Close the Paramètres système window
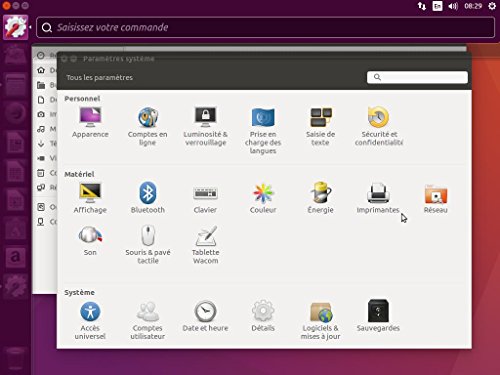 [64, 59]
